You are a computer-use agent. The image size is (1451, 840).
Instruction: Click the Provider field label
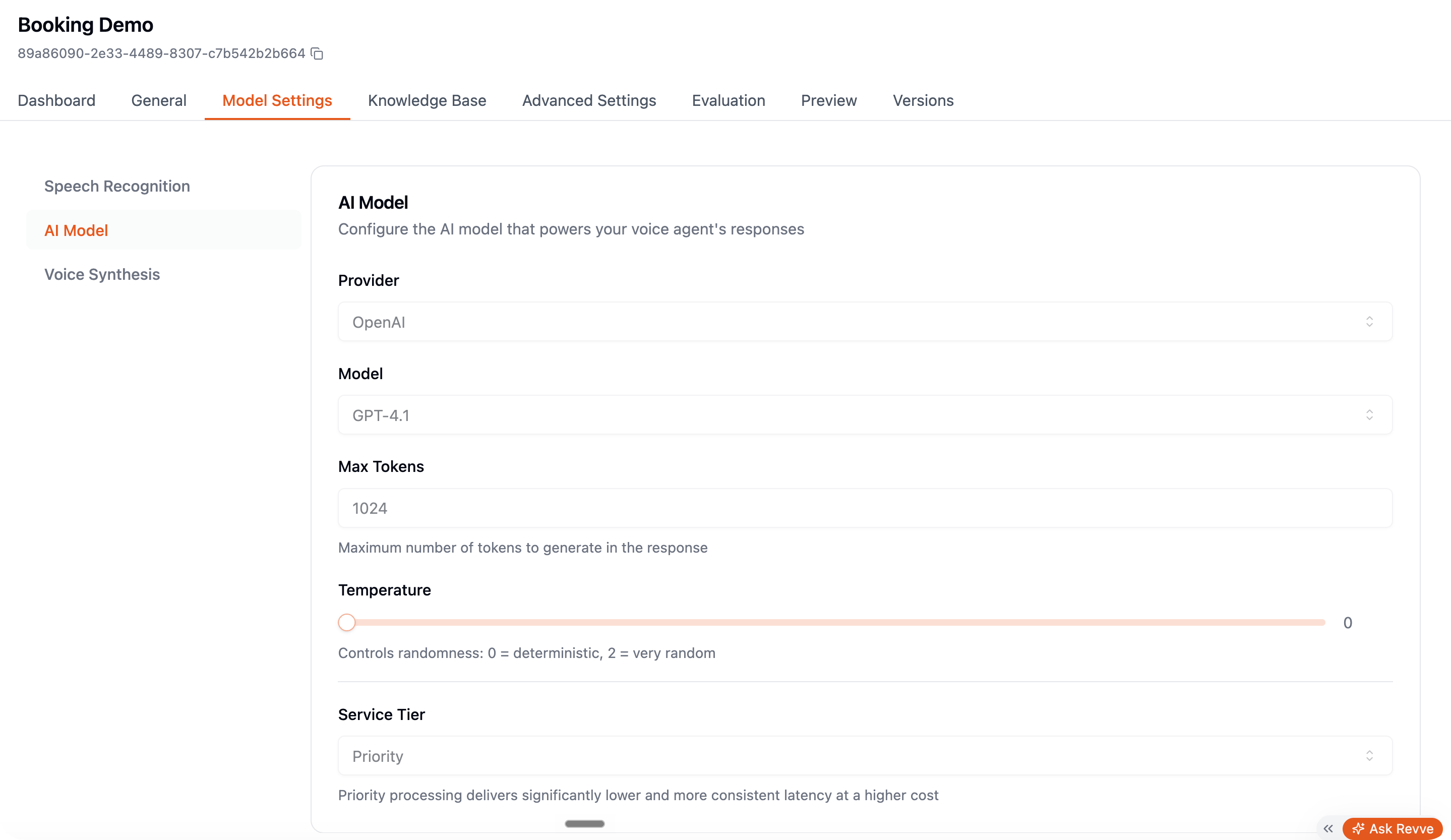pyautogui.click(x=369, y=280)
